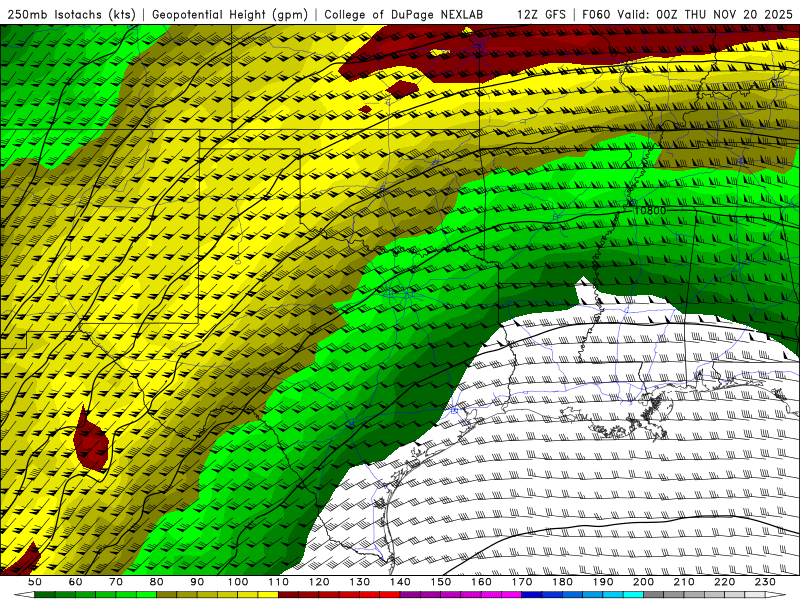
Task: Click the dark blue swatch below label 170
Action: coord(532,595)
